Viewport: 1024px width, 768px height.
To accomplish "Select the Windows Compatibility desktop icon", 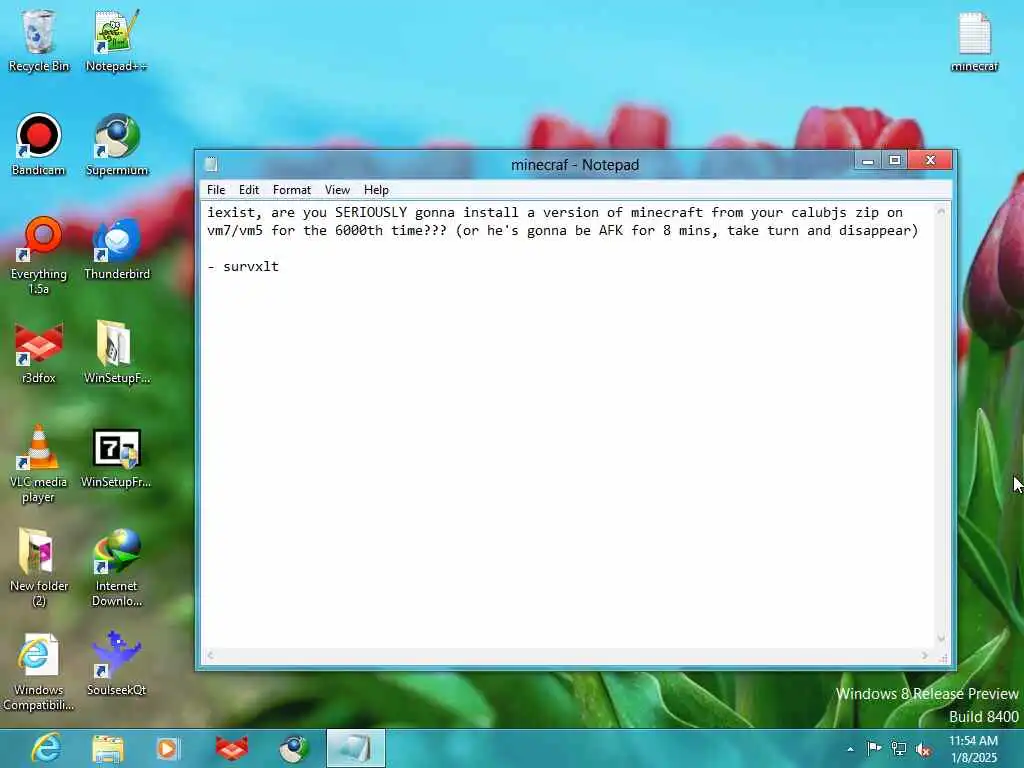I will [39, 672].
